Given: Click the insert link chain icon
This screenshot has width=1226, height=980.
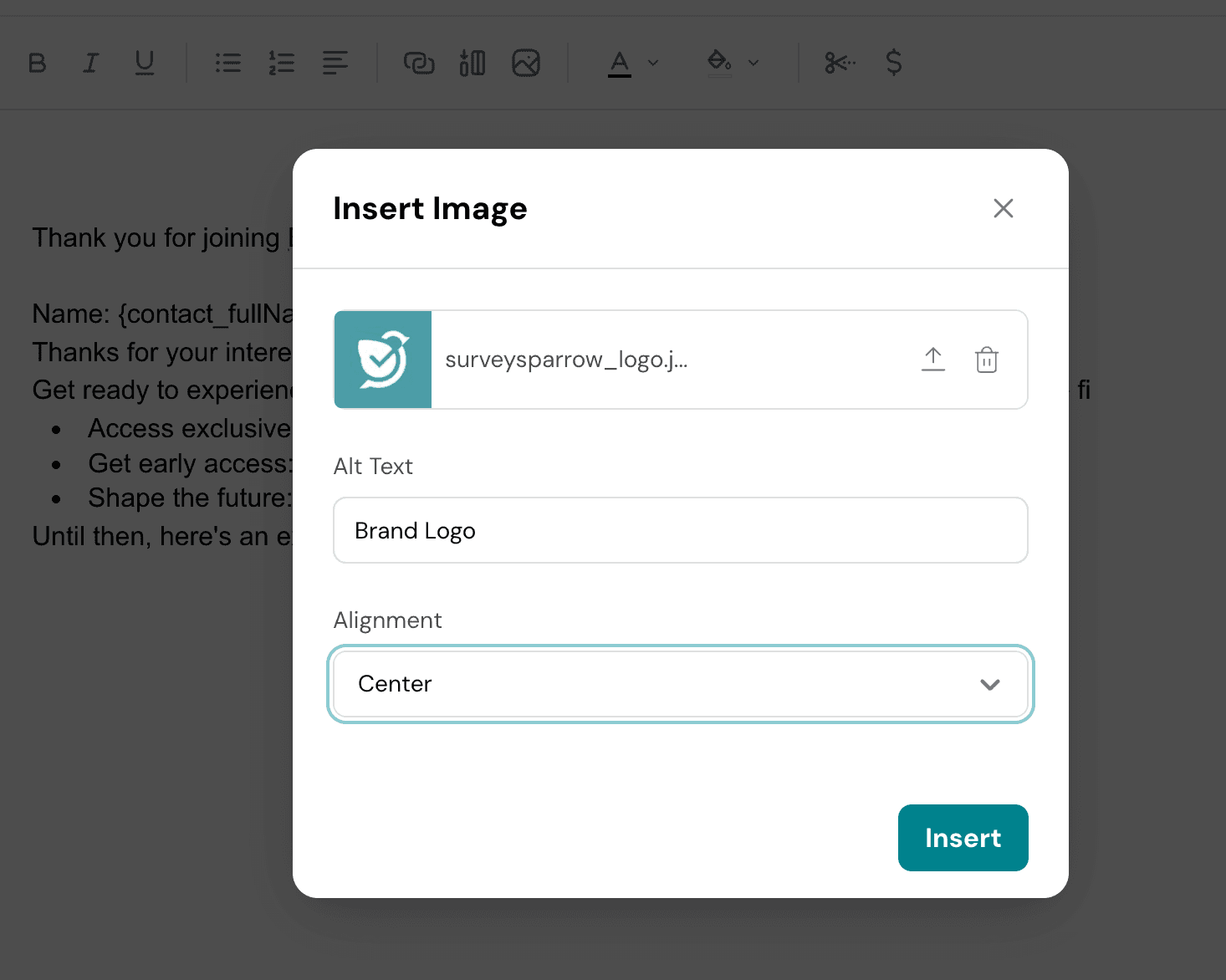Looking at the screenshot, I should coord(419,63).
